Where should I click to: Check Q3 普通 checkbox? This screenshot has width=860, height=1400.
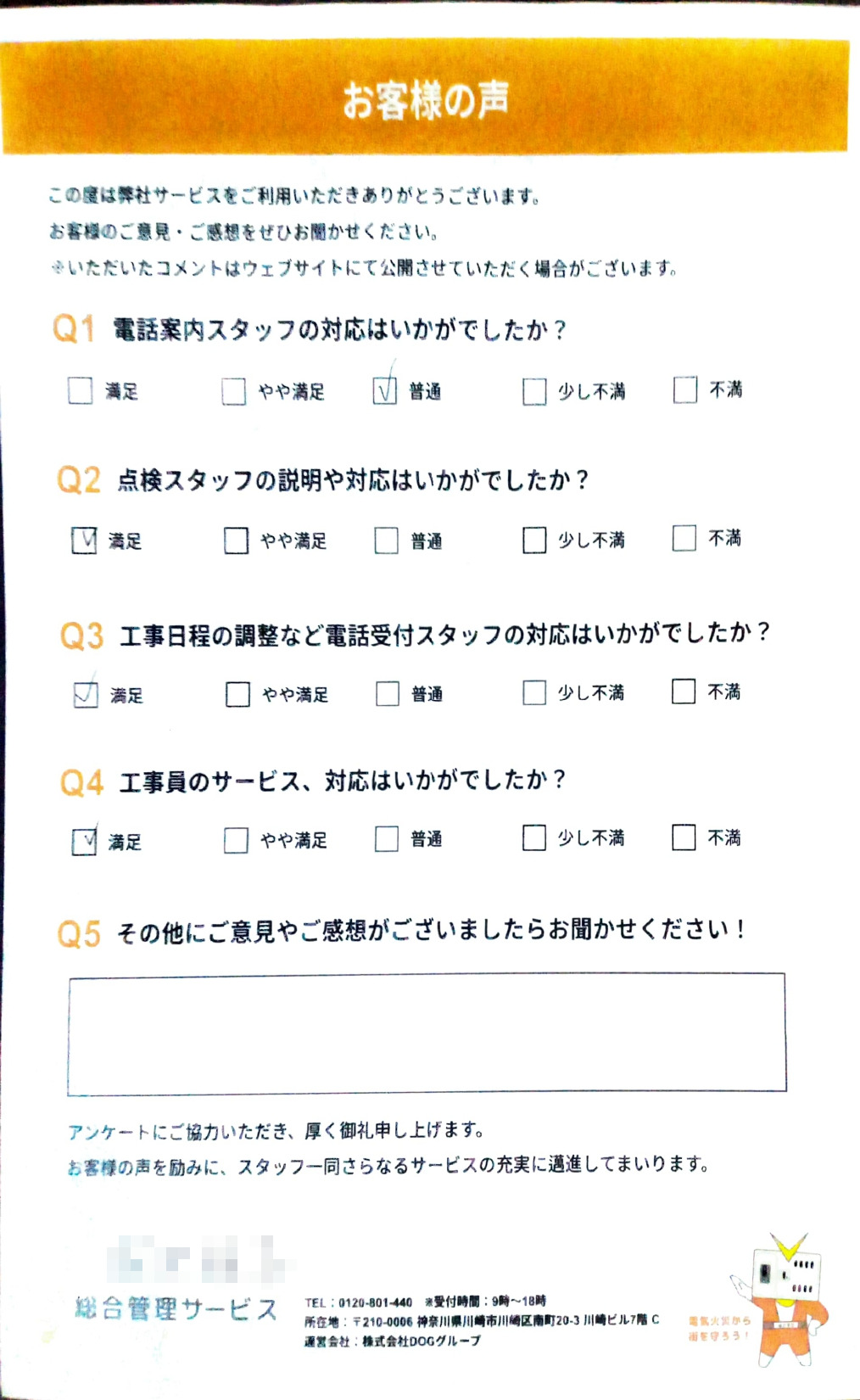click(x=388, y=694)
